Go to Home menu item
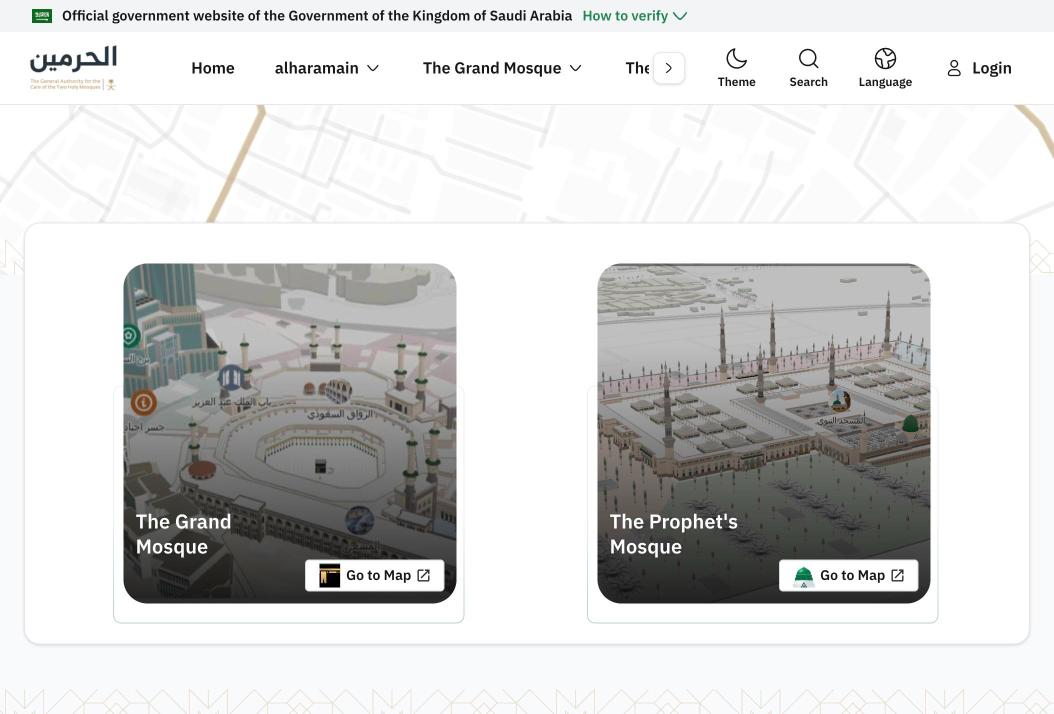 coord(212,68)
